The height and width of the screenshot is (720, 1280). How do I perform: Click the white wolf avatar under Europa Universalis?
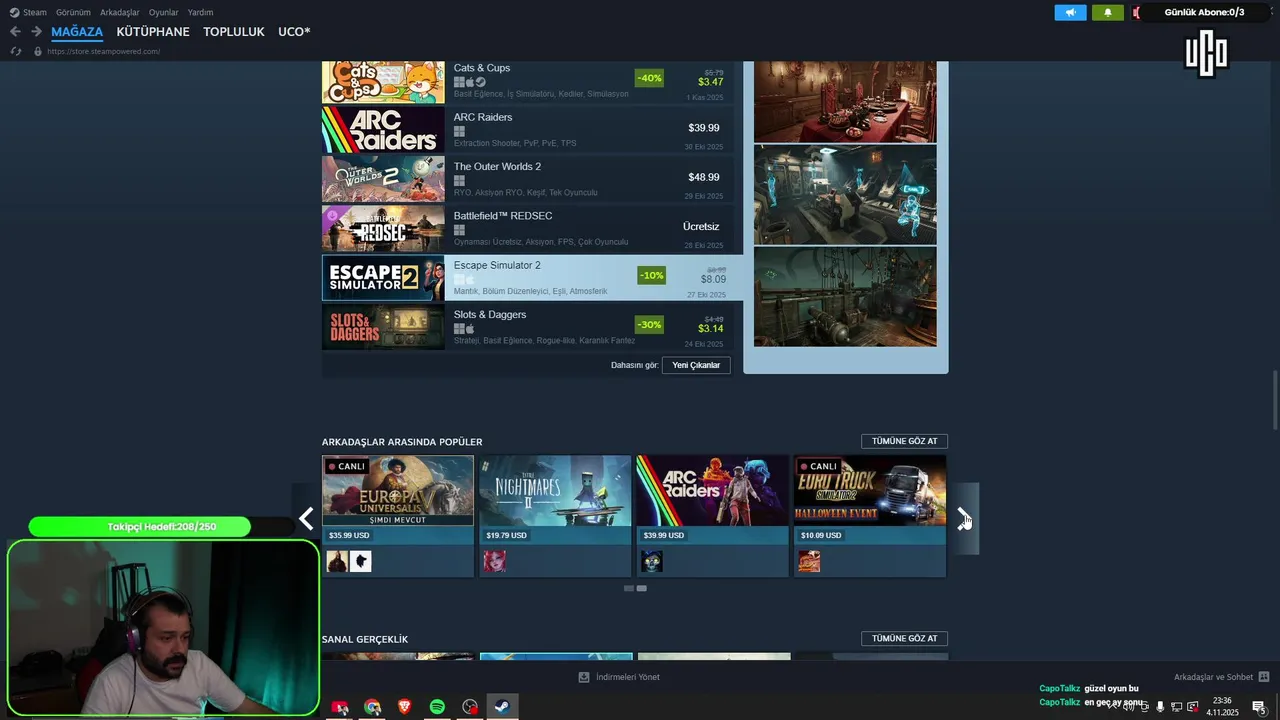(x=360, y=561)
